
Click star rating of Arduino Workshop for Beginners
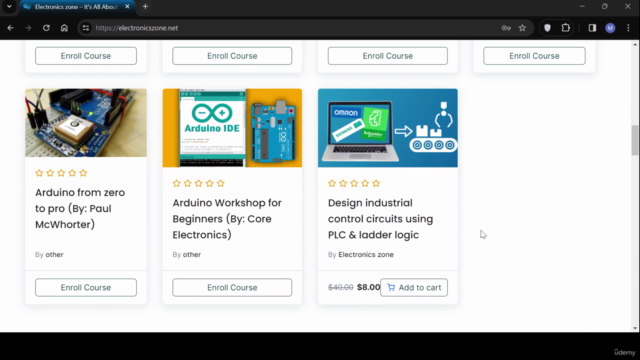click(x=198, y=183)
